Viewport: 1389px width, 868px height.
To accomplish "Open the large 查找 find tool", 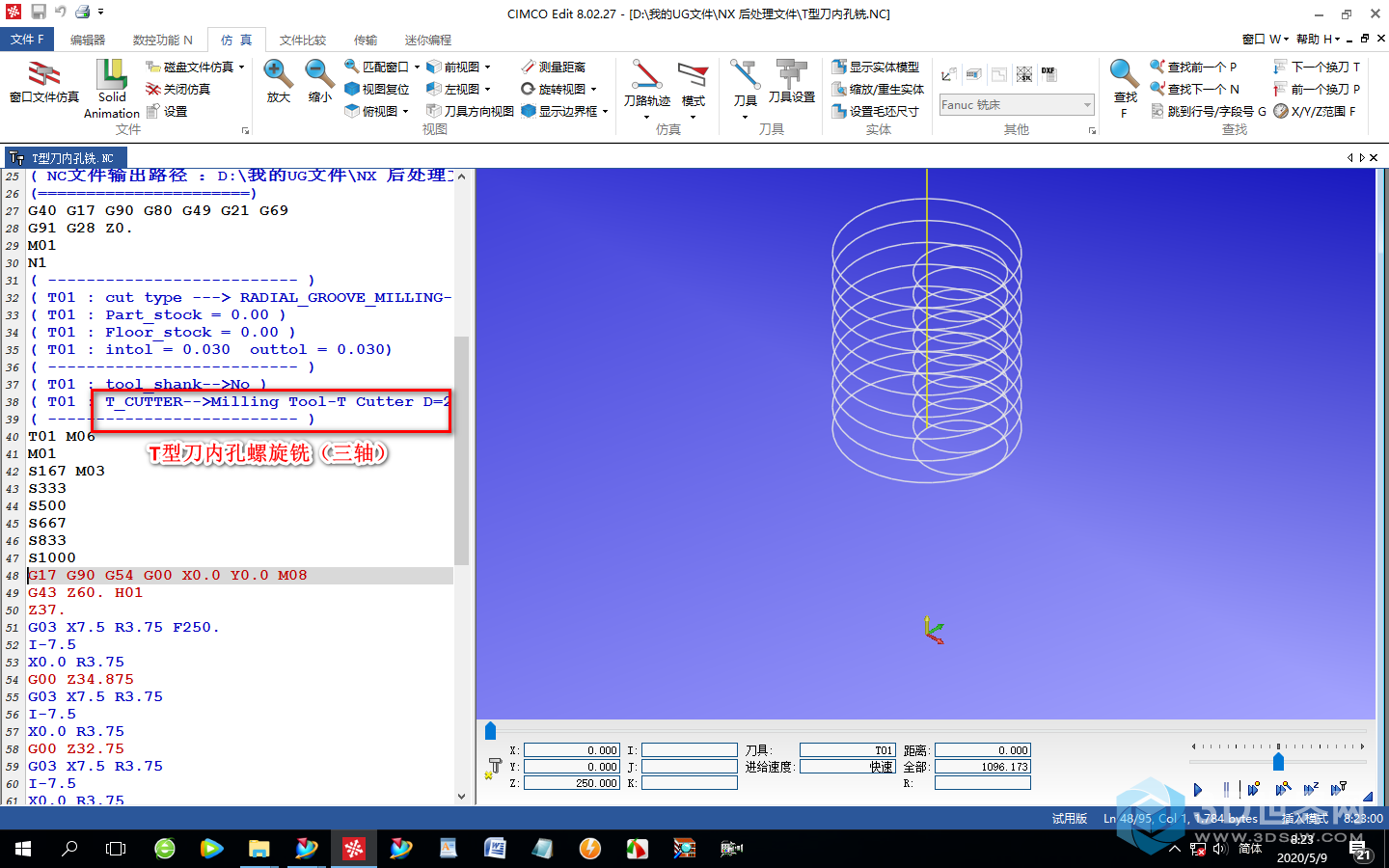I will (1125, 87).
